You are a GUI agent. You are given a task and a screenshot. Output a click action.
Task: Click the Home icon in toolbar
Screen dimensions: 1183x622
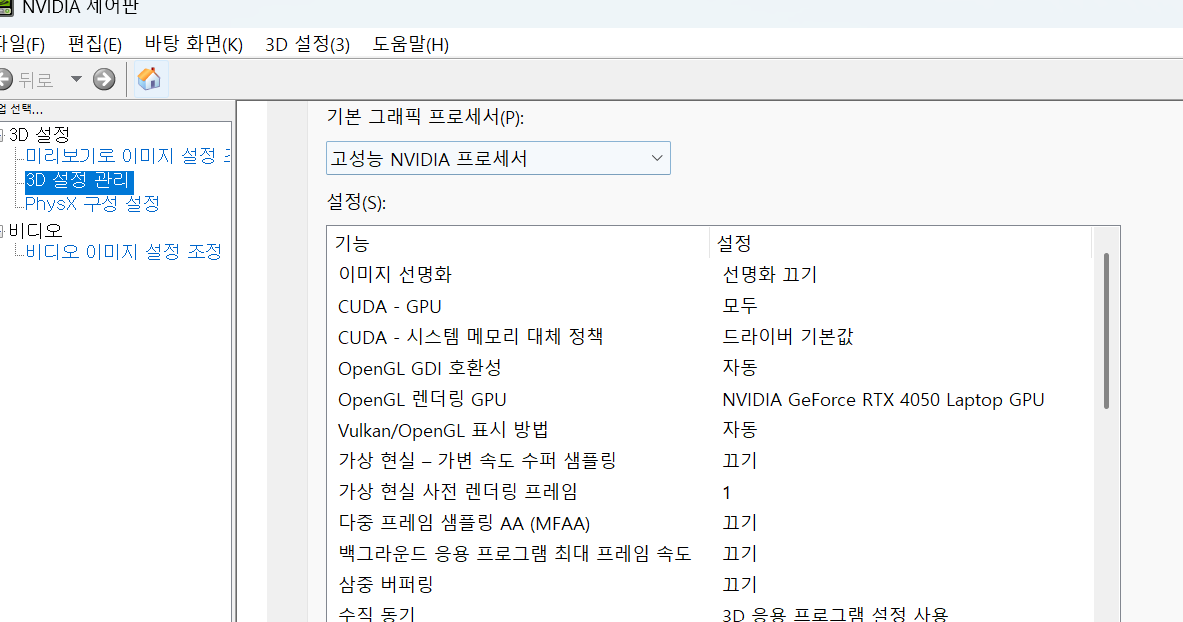(x=149, y=79)
